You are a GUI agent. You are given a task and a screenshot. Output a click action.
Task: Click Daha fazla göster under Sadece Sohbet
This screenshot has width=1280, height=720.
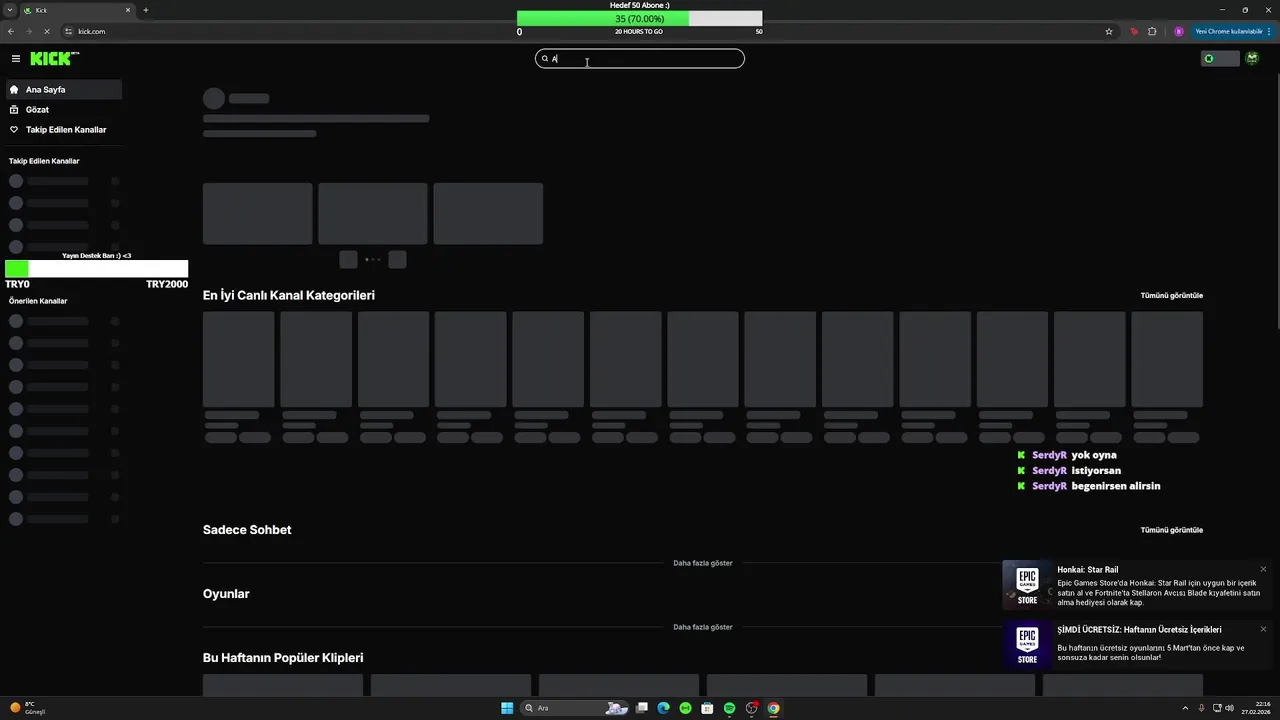coord(703,563)
